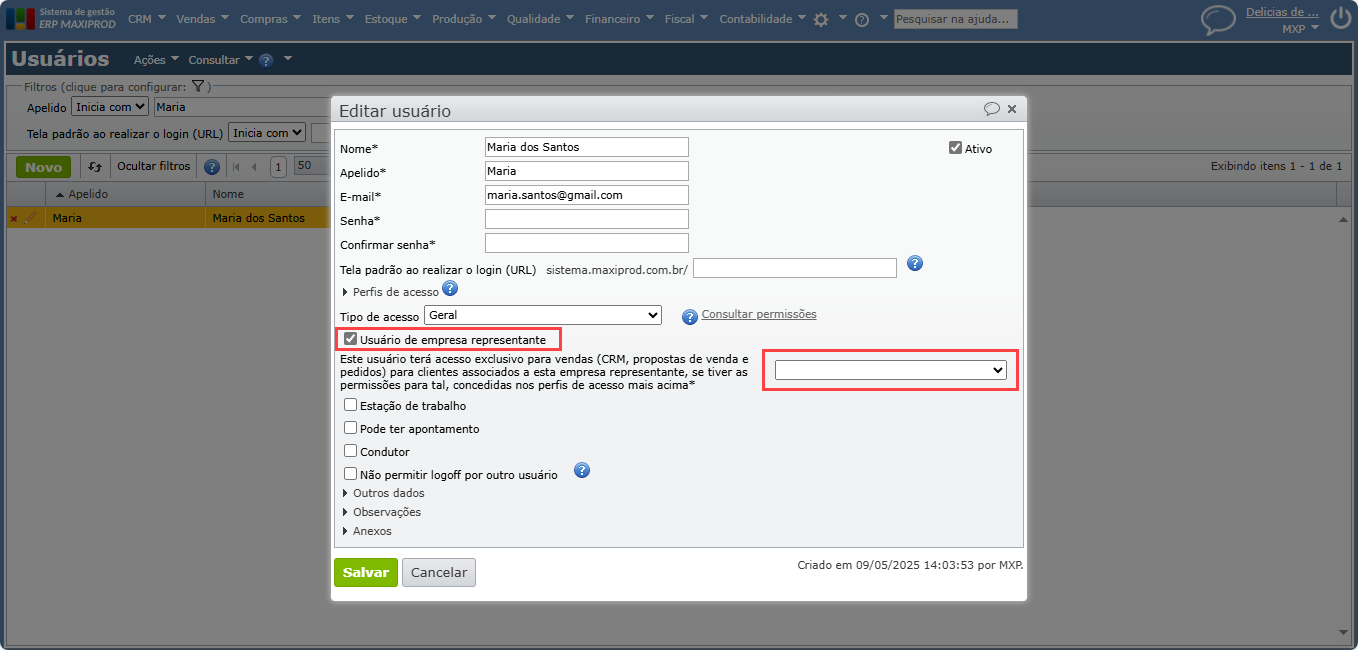Expand Observações section
The height and width of the screenshot is (650, 1358).
tap(382, 512)
